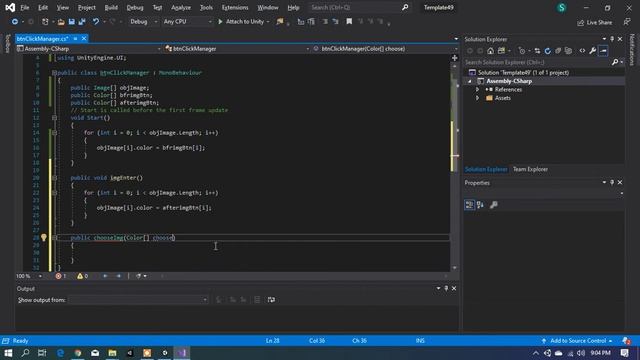Click the Properties wrench icon in Solution Explorer
This screenshot has width=640, height=360.
[592, 51]
